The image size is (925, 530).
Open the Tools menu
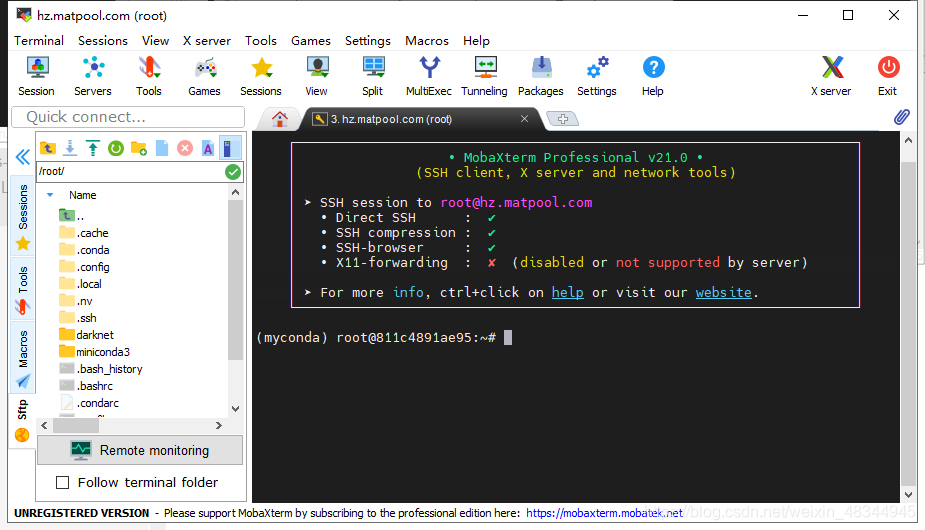click(261, 41)
